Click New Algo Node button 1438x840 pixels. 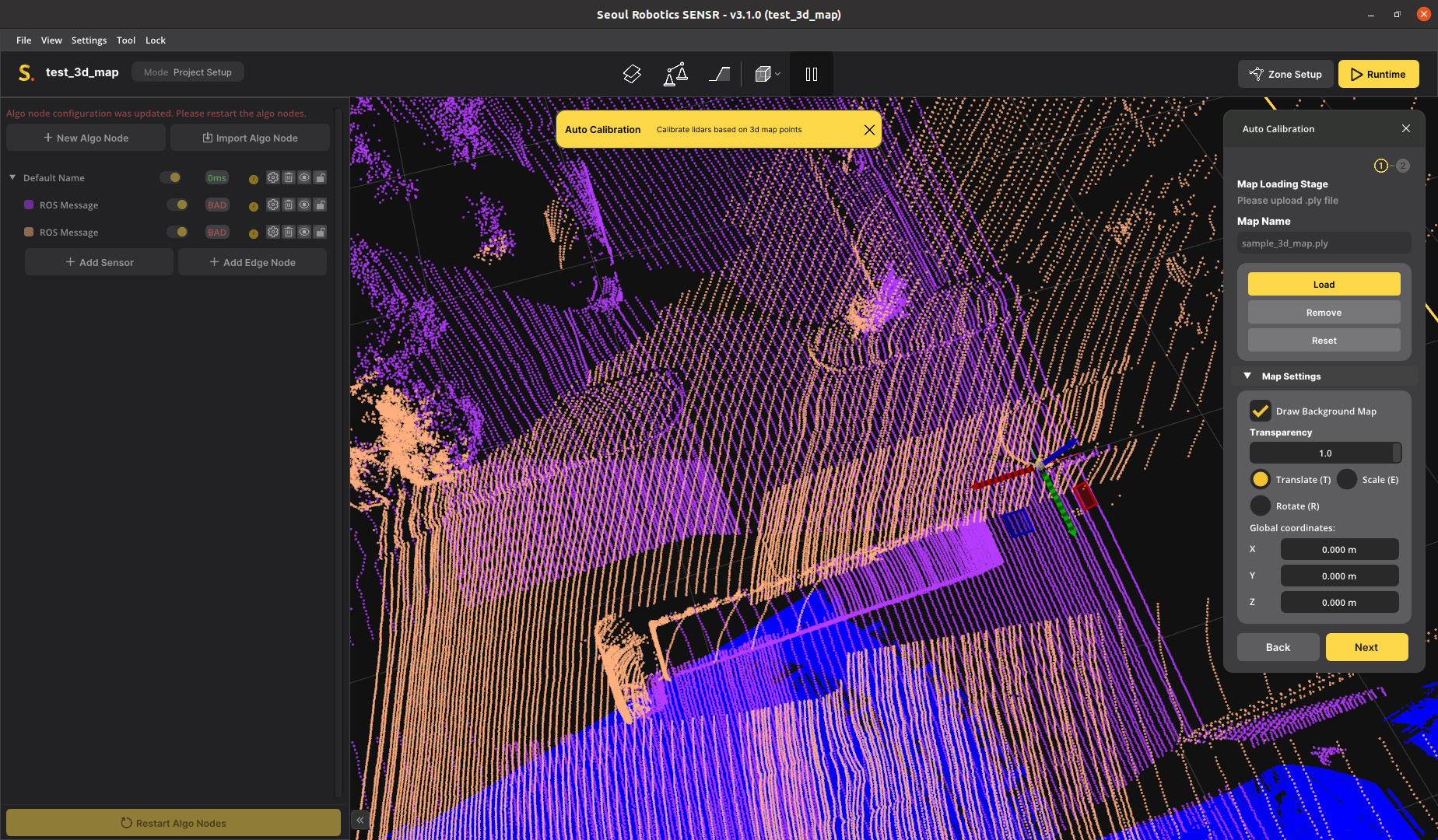86,138
